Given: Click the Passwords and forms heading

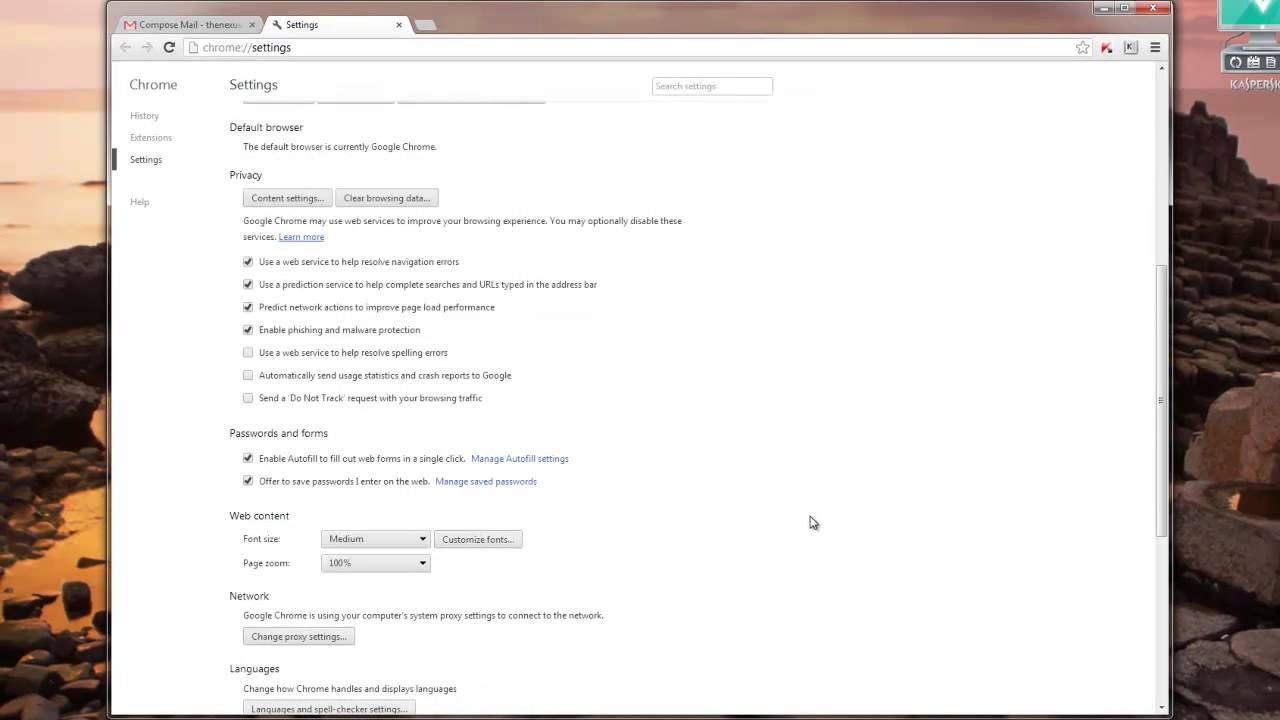Looking at the screenshot, I should coord(279,433).
